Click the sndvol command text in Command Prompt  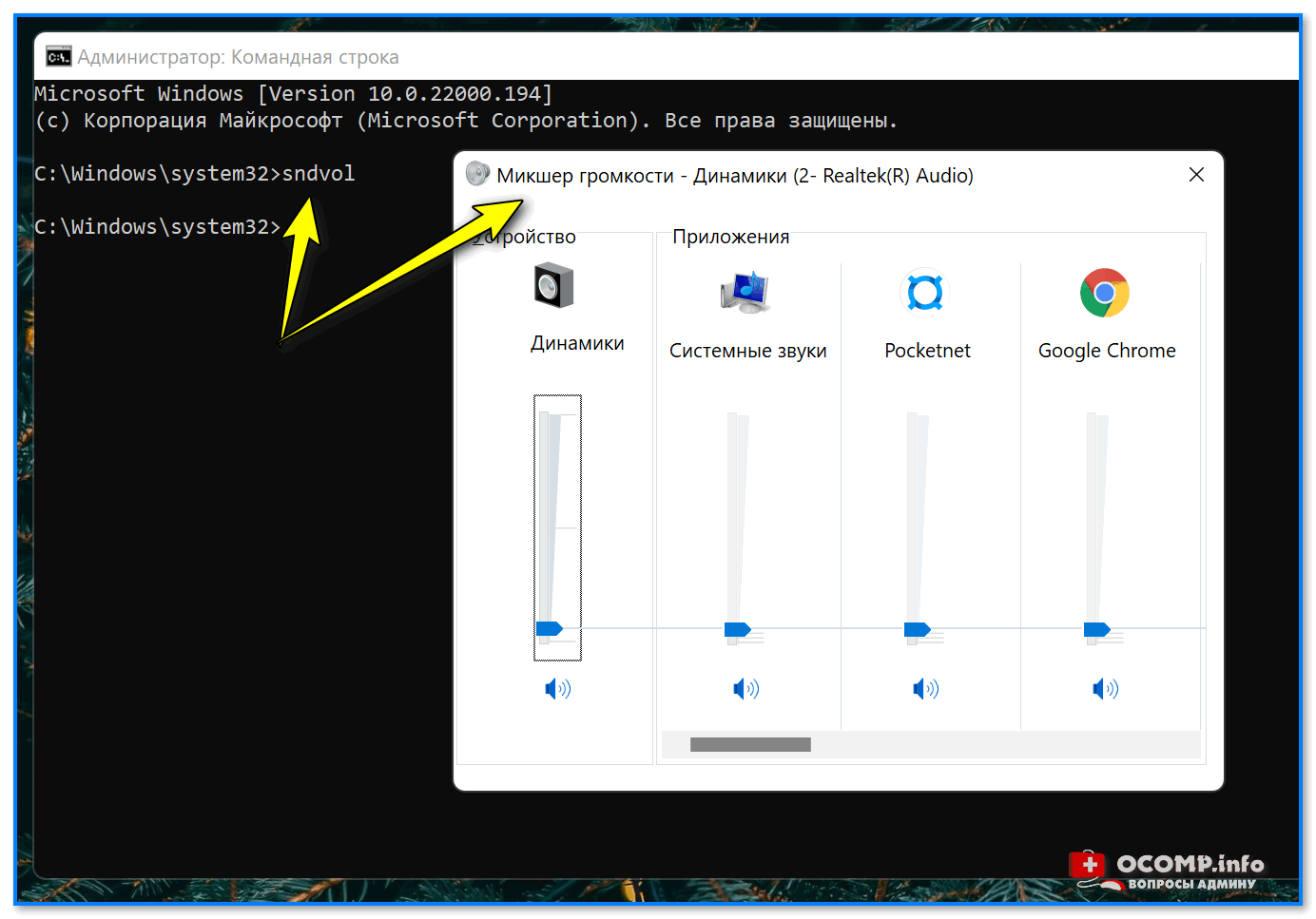[x=319, y=174]
